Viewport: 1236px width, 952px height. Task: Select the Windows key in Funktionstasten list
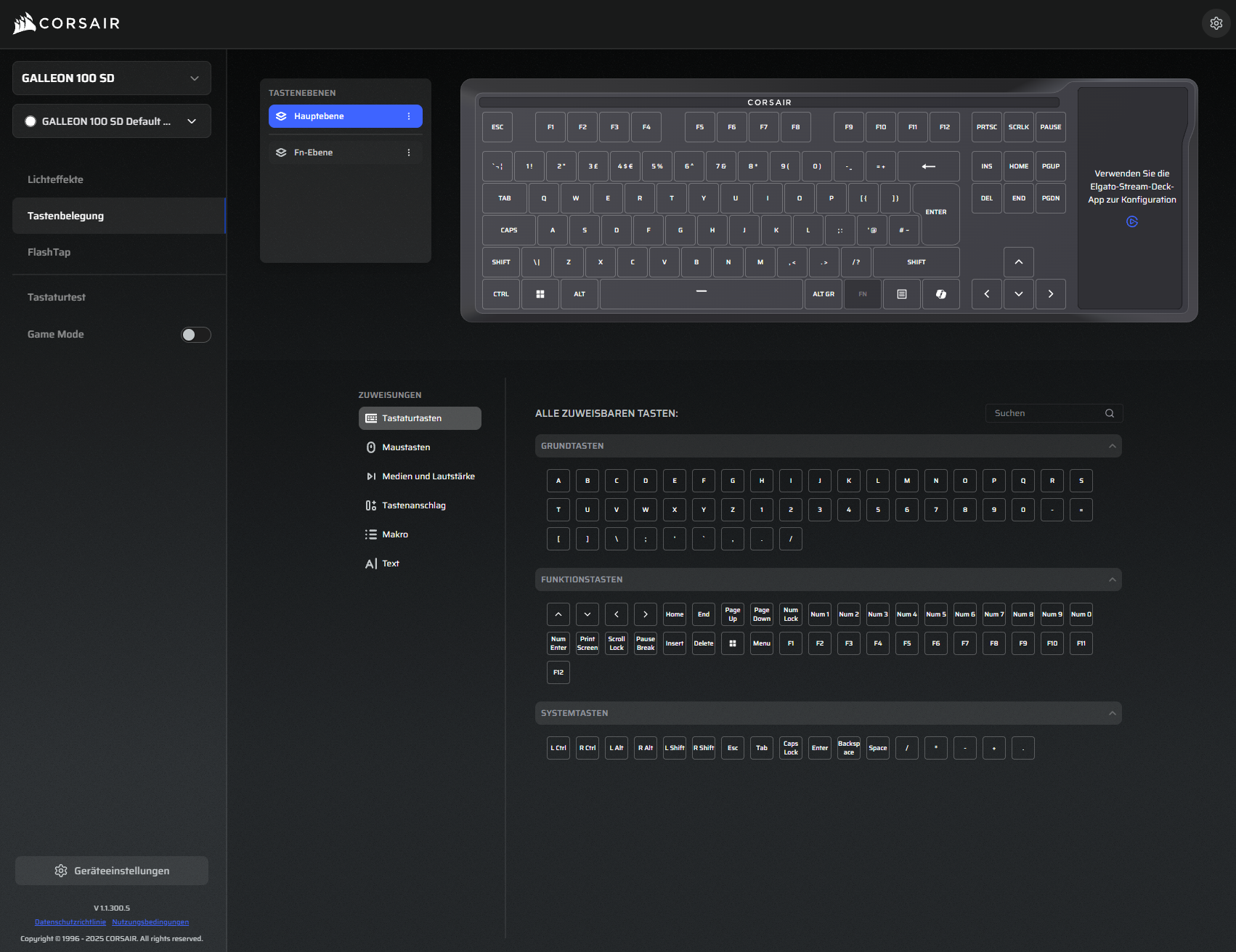(x=732, y=643)
